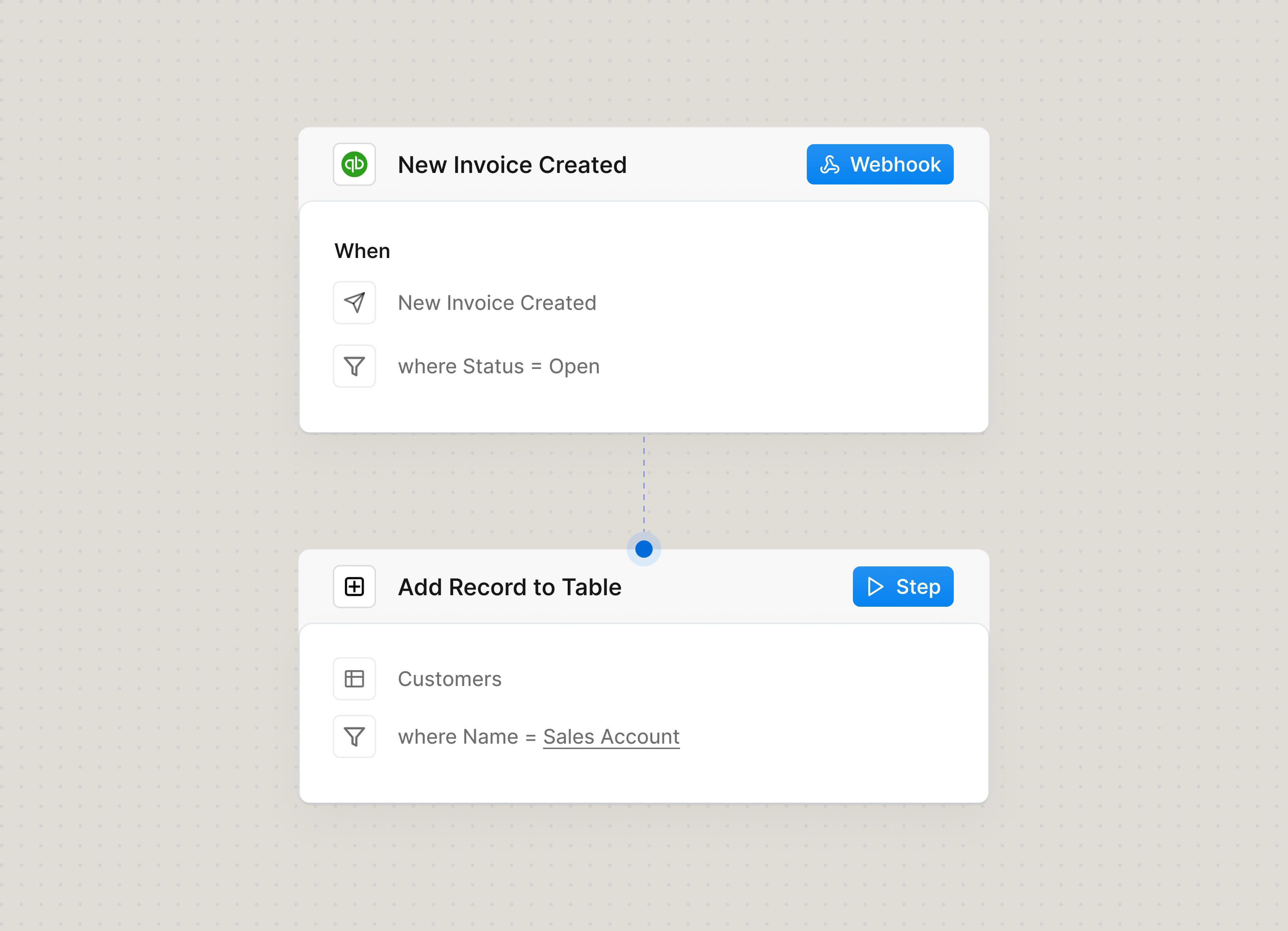The image size is (1288, 931).
Task: Select the New Invoice Created trigger row
Action: [497, 303]
